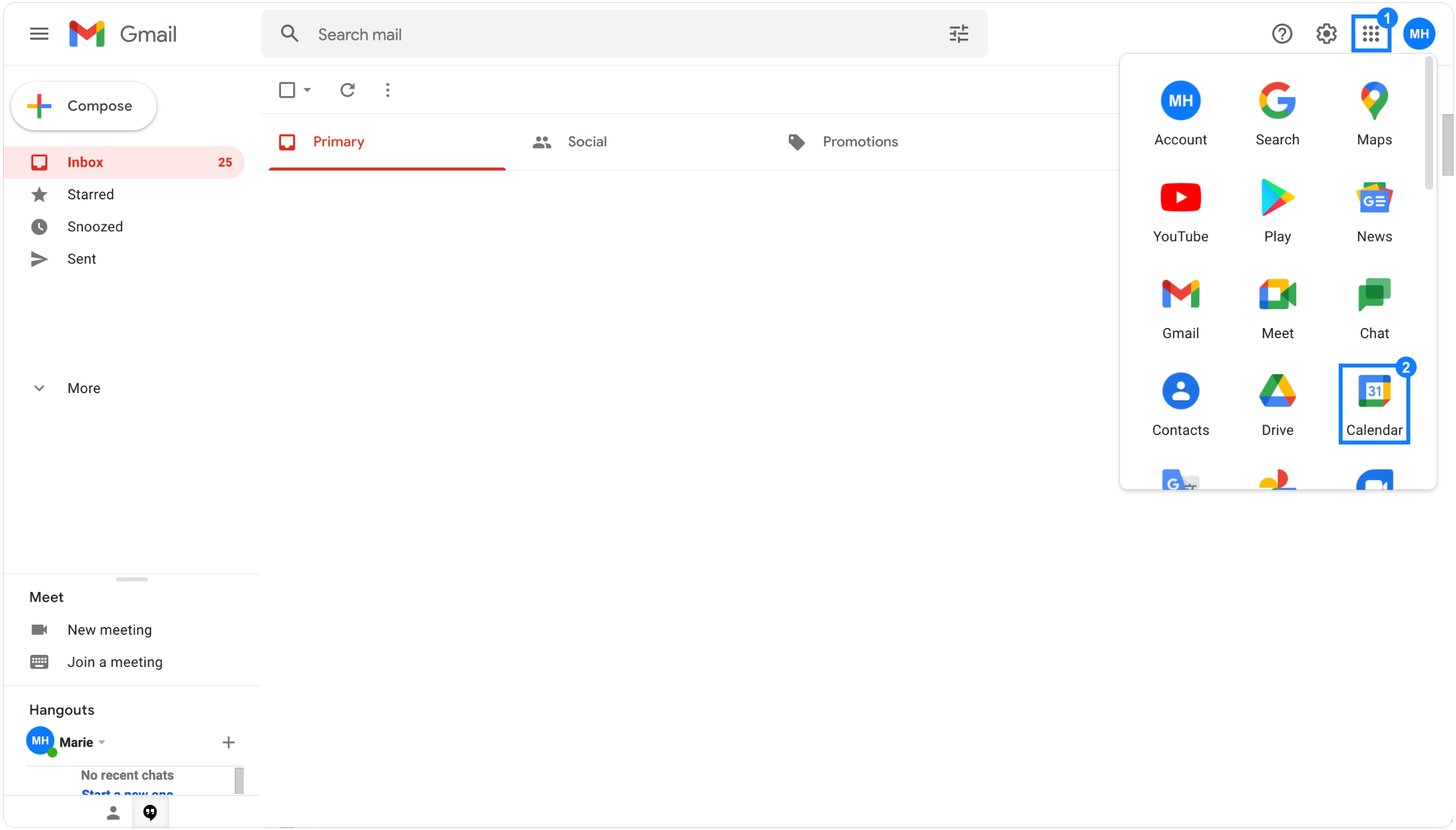Open the select dropdown arrow beside checkbox
Image resolution: width=1456 pixels, height=830 pixels.
pyautogui.click(x=307, y=90)
